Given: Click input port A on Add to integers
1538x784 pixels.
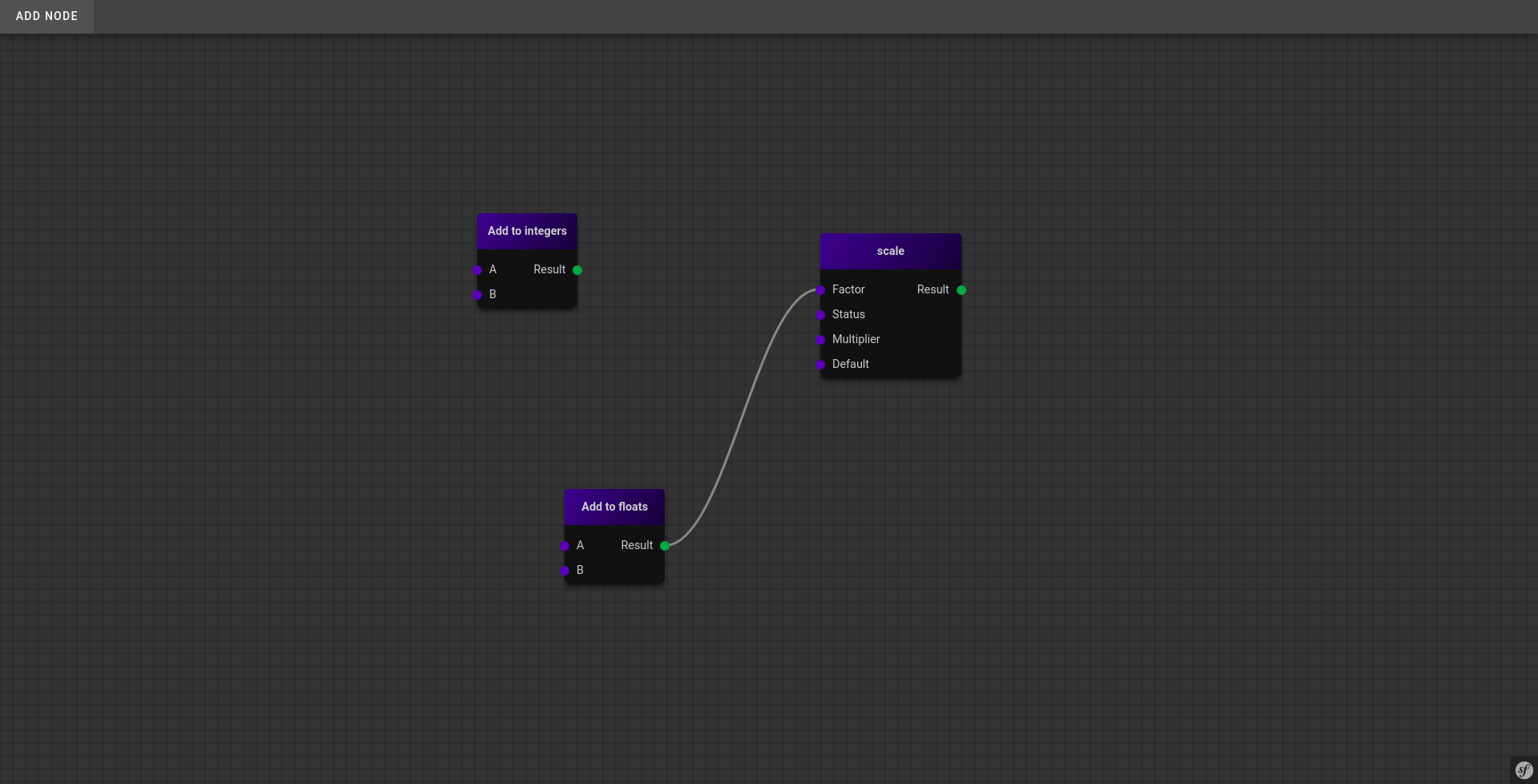Looking at the screenshot, I should point(477,270).
